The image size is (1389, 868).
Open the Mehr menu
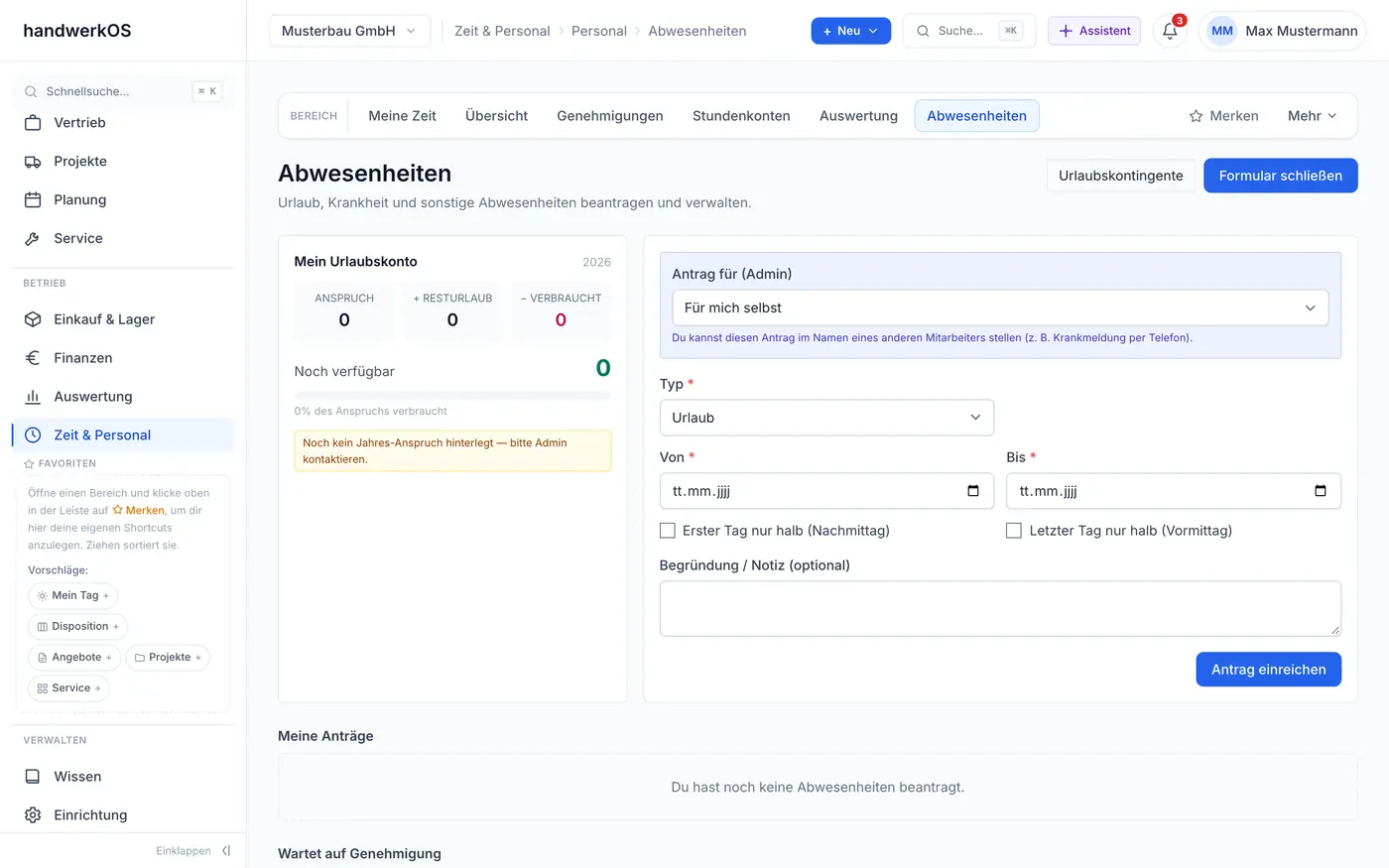click(1312, 116)
